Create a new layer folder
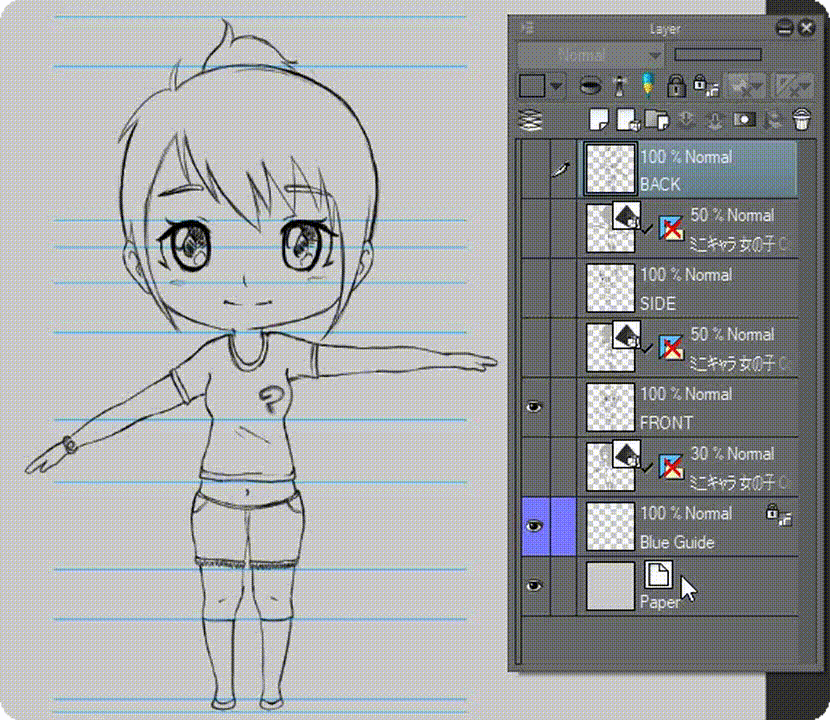Viewport: 830px width, 720px height. pyautogui.click(x=657, y=120)
